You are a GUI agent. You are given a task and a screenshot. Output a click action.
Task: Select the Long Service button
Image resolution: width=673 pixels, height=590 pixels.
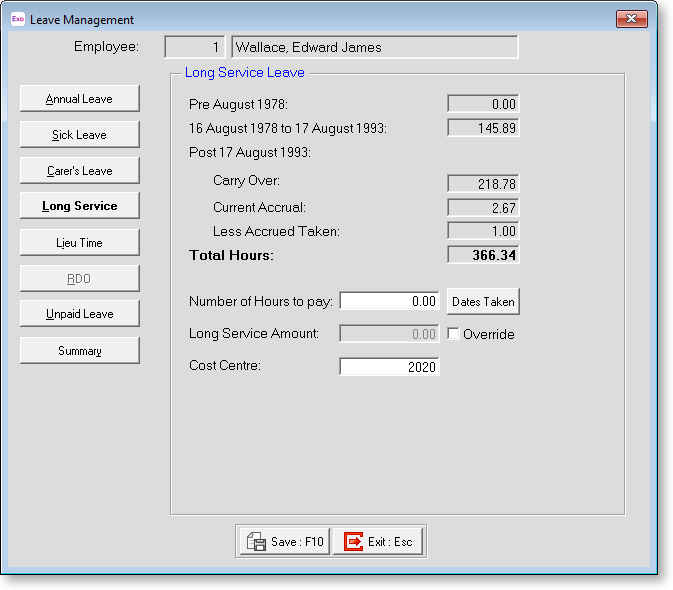point(79,206)
